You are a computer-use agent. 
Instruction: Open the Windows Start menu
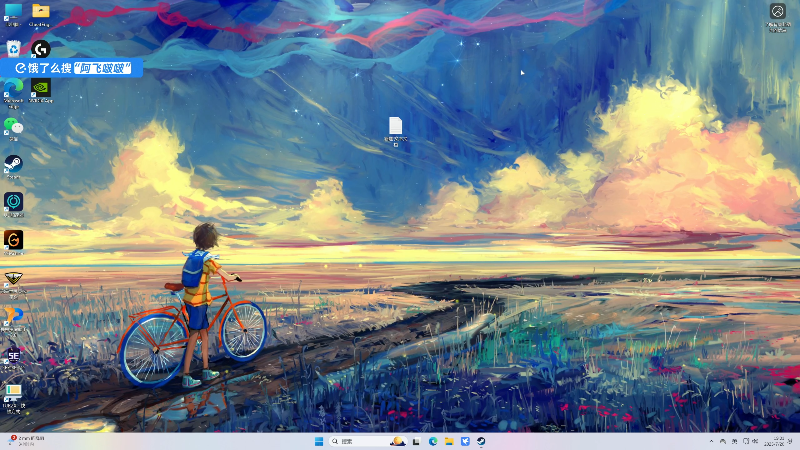(319, 441)
